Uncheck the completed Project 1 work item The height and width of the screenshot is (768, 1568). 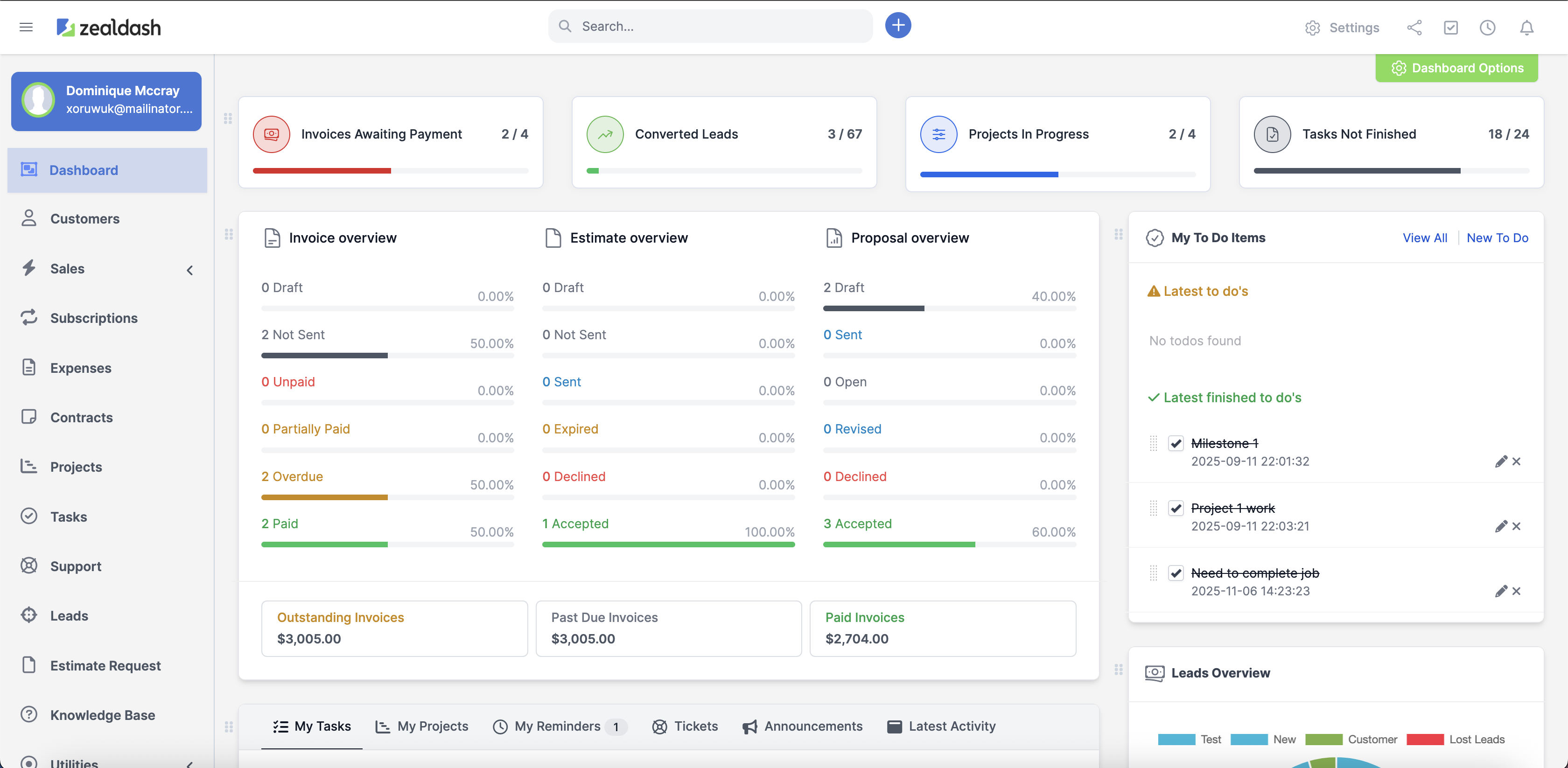pyautogui.click(x=1176, y=508)
